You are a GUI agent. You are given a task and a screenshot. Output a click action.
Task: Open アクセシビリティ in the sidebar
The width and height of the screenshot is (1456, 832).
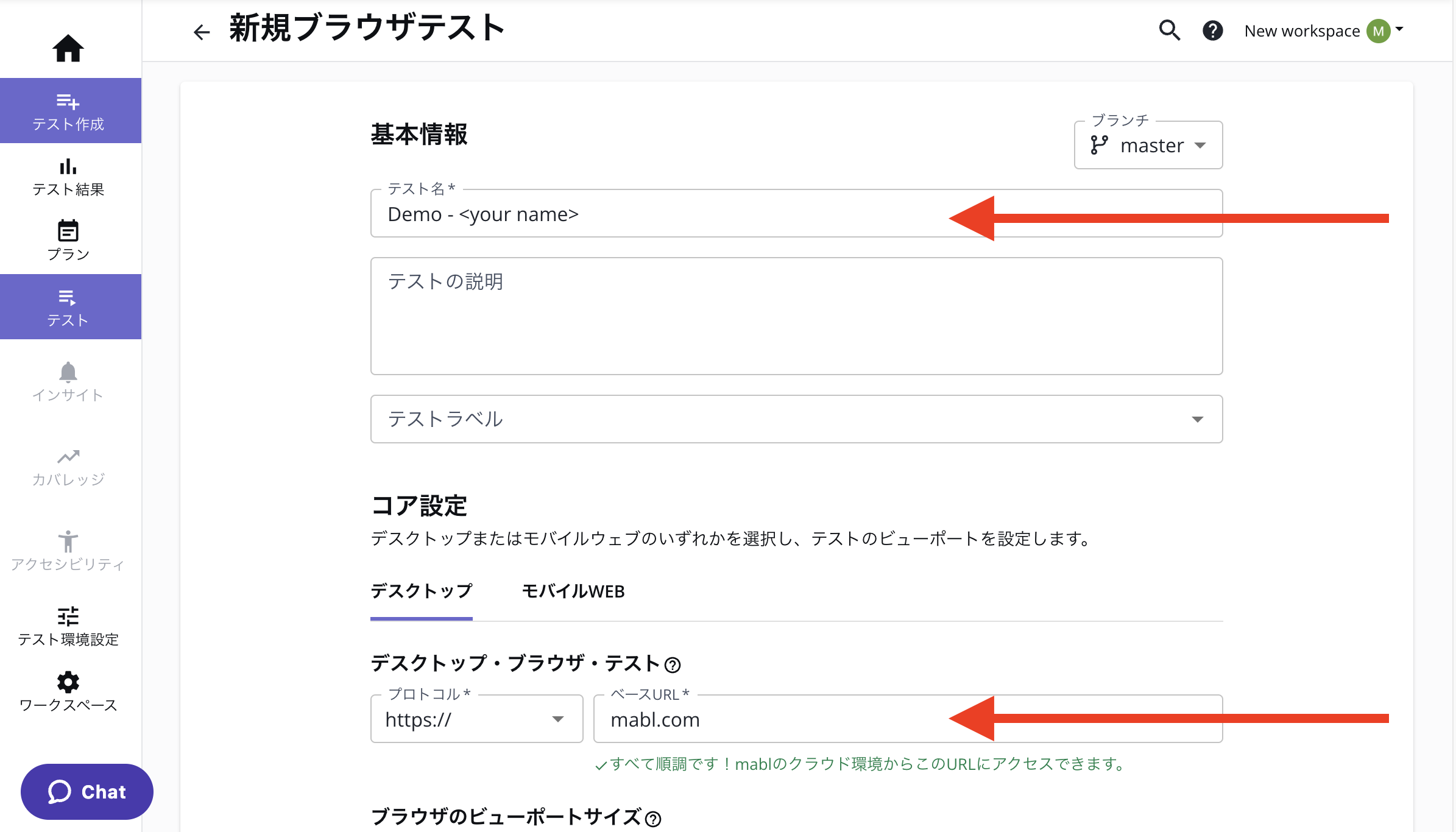click(68, 551)
